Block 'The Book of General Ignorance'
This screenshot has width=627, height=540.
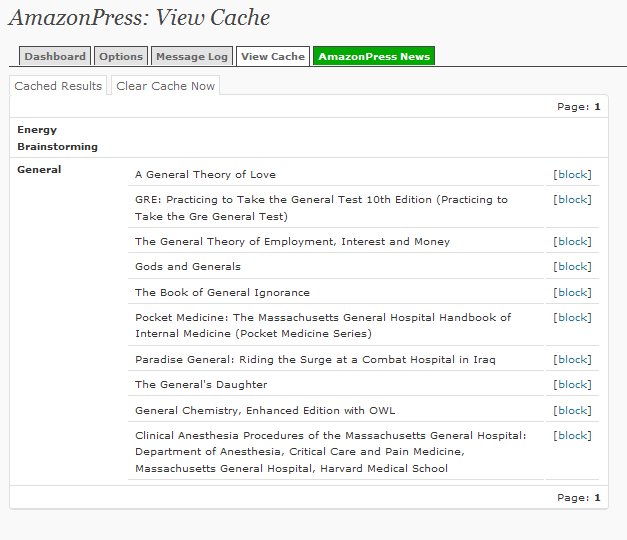572,292
